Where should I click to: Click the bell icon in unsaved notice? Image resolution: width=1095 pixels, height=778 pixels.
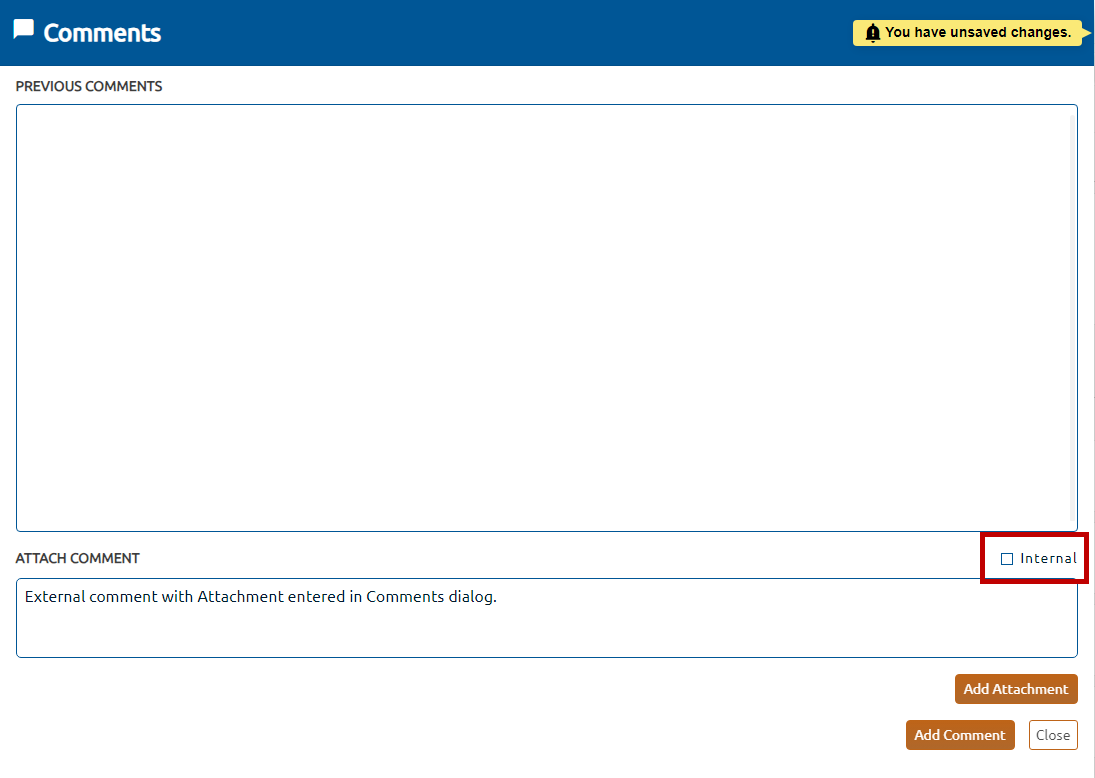(x=872, y=33)
